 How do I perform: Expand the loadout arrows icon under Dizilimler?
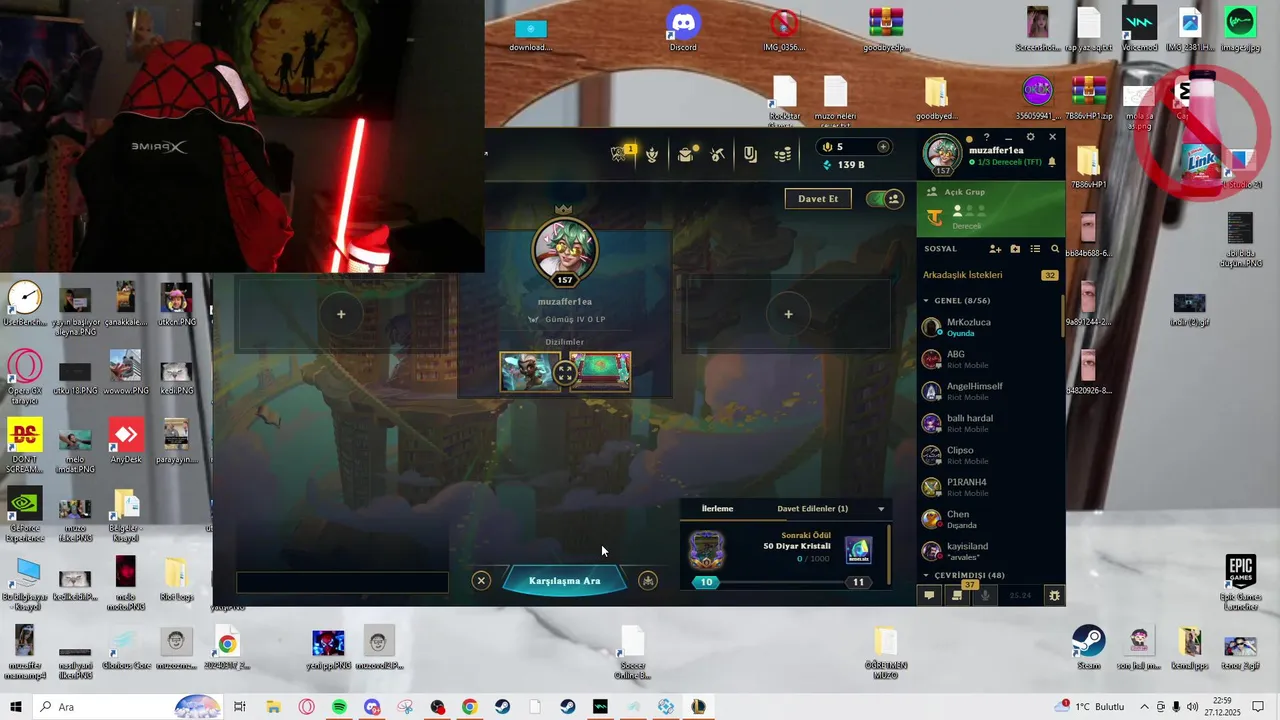pyautogui.click(x=565, y=372)
